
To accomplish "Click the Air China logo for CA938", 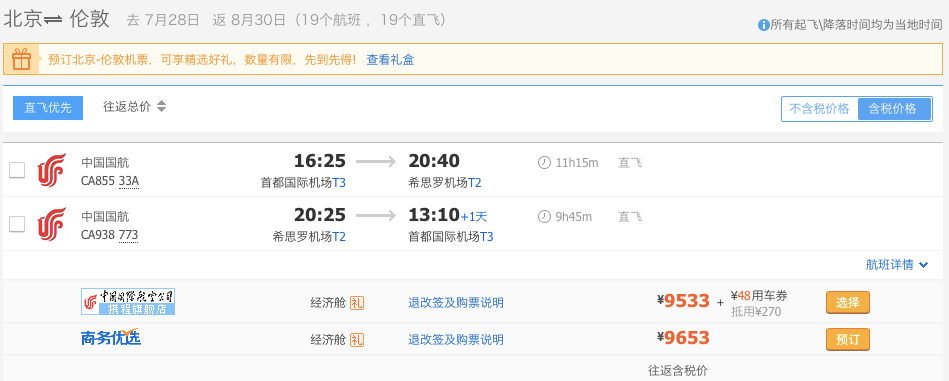I will coord(51,224).
